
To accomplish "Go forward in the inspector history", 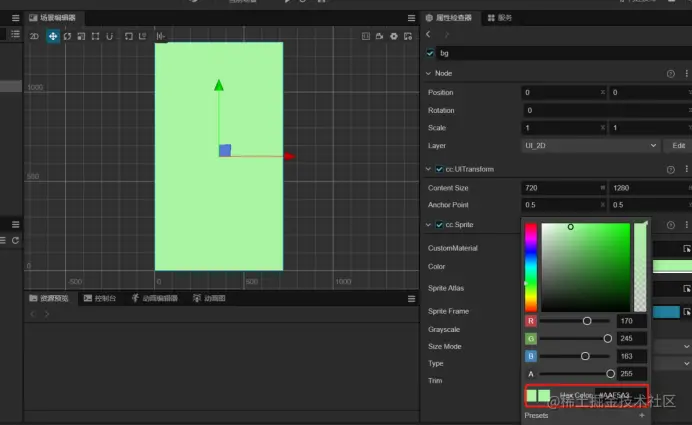I will (x=446, y=34).
